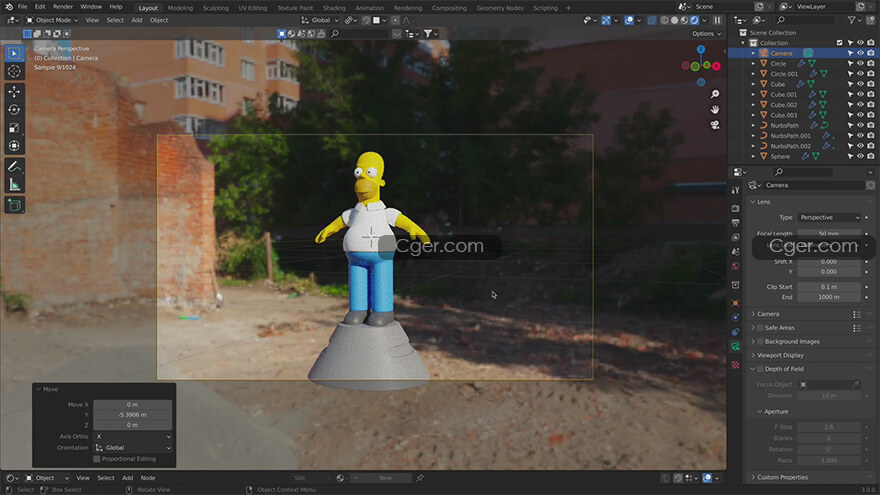This screenshot has width=880, height=495.
Task: Click the New material button in node editor
Action: click(386, 478)
